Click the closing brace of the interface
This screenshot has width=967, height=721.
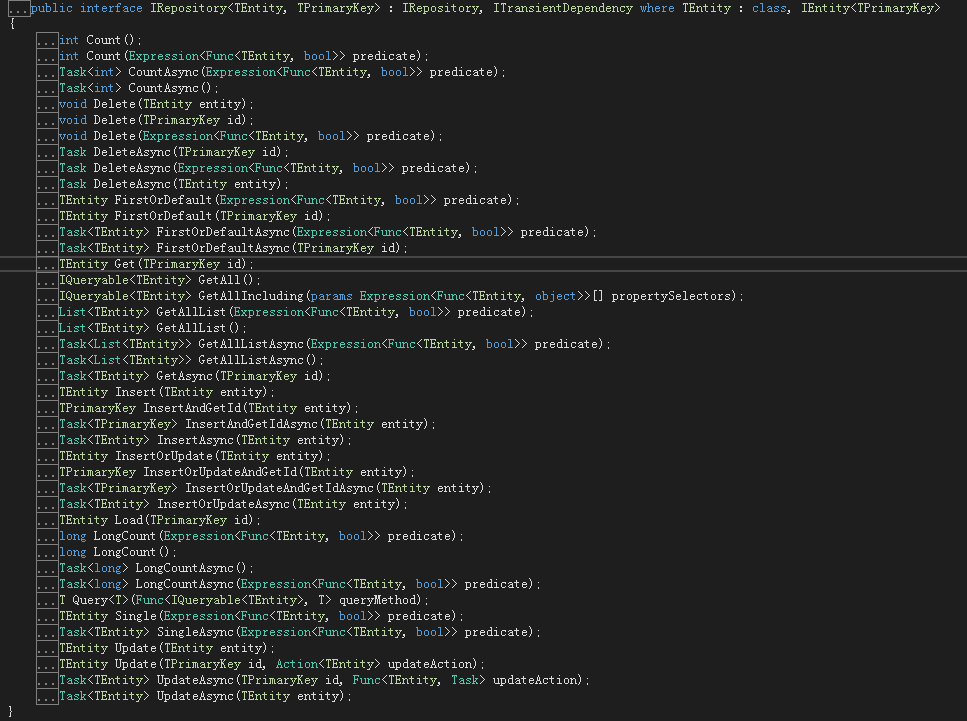coord(10,712)
